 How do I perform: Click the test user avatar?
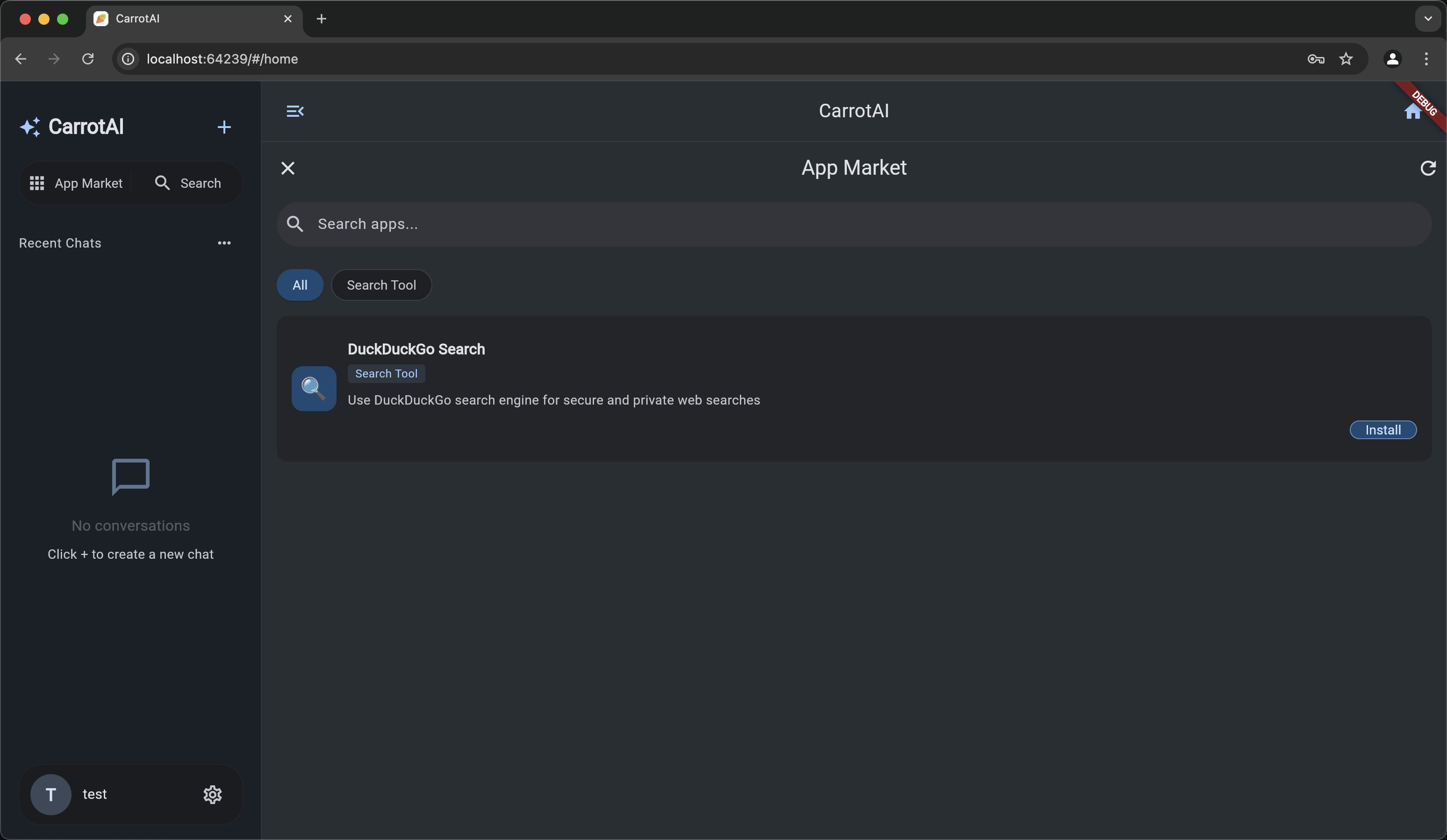50,795
